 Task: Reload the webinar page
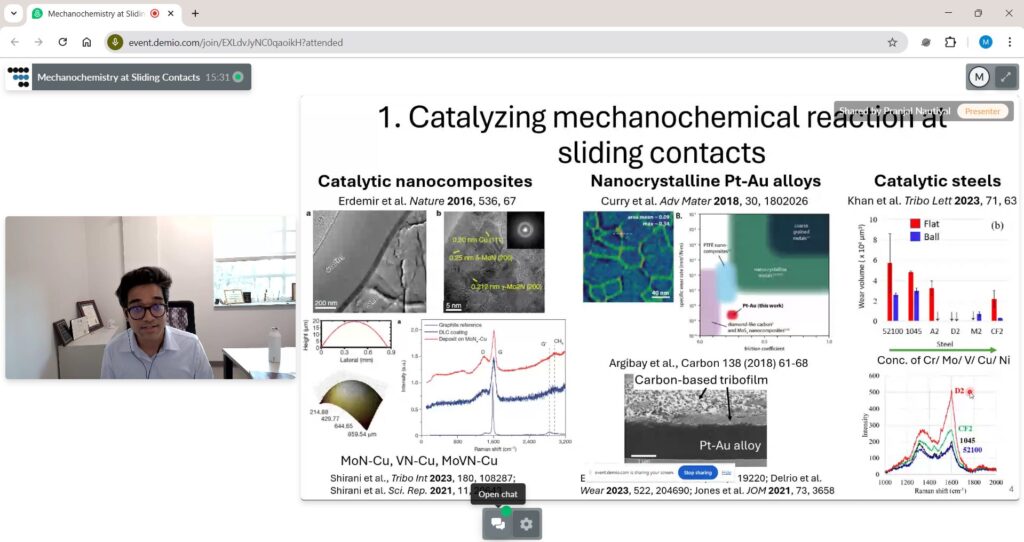tap(62, 42)
